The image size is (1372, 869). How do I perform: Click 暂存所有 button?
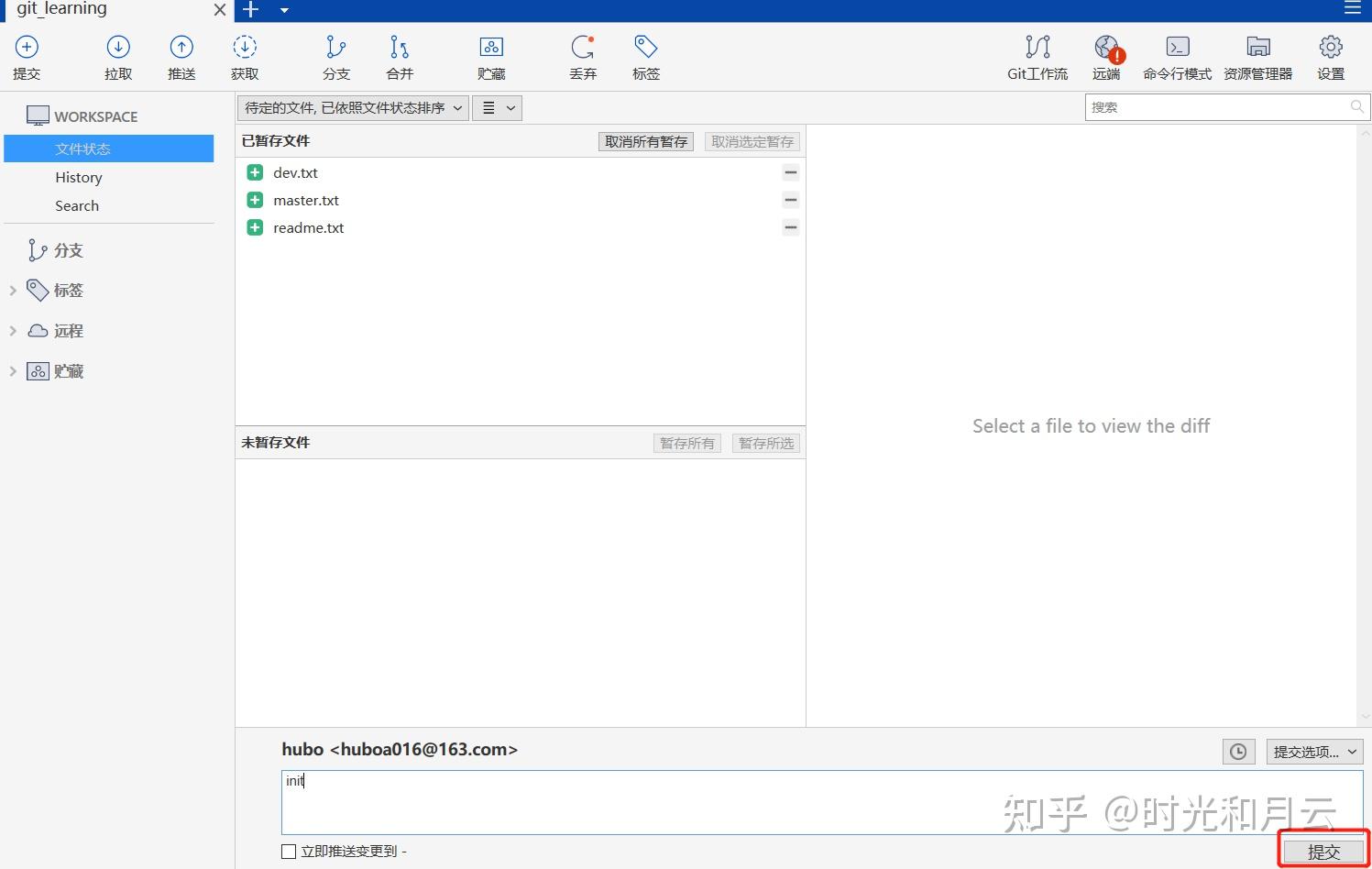point(687,443)
